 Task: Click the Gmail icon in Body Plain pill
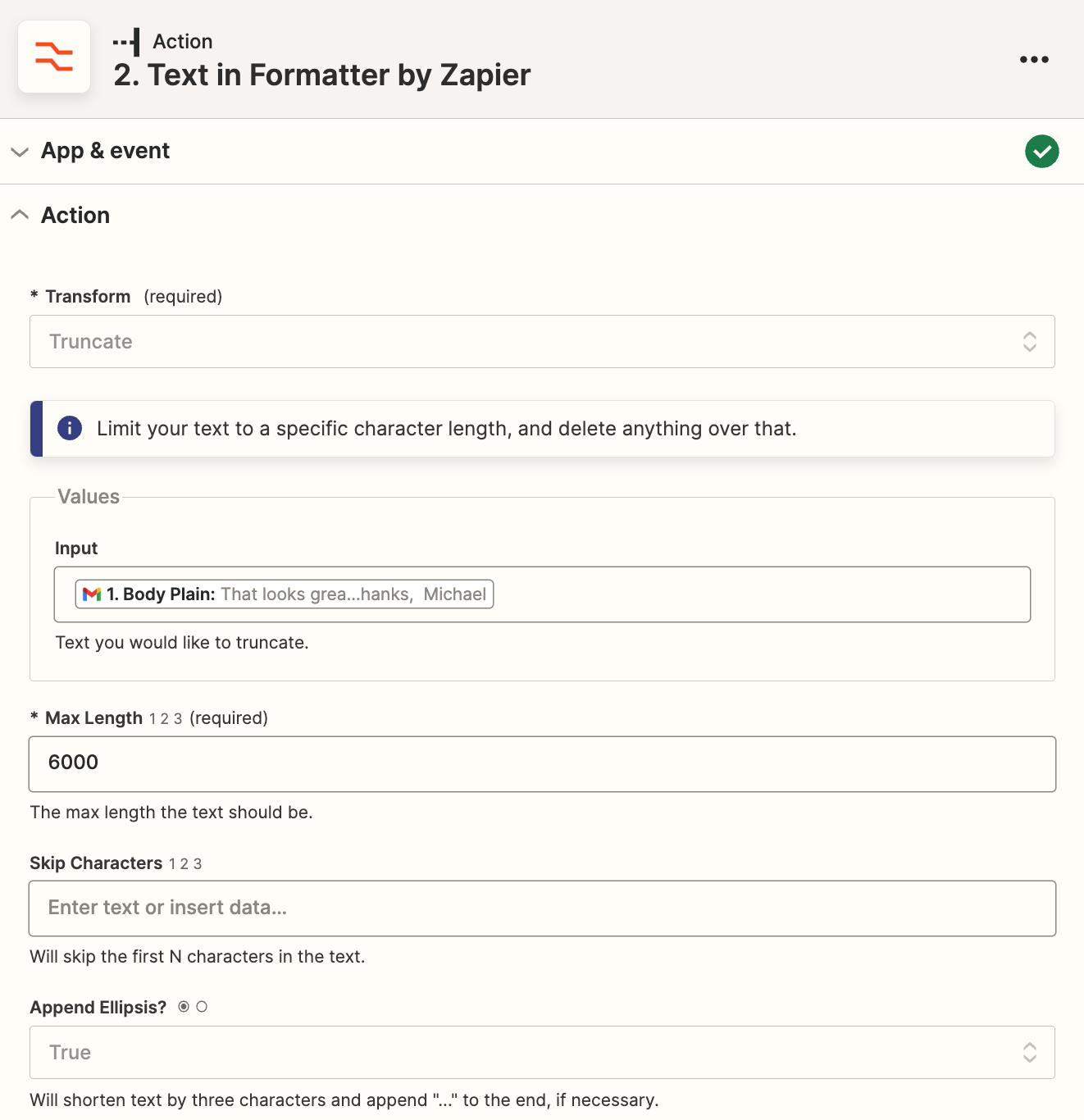pyautogui.click(x=92, y=594)
